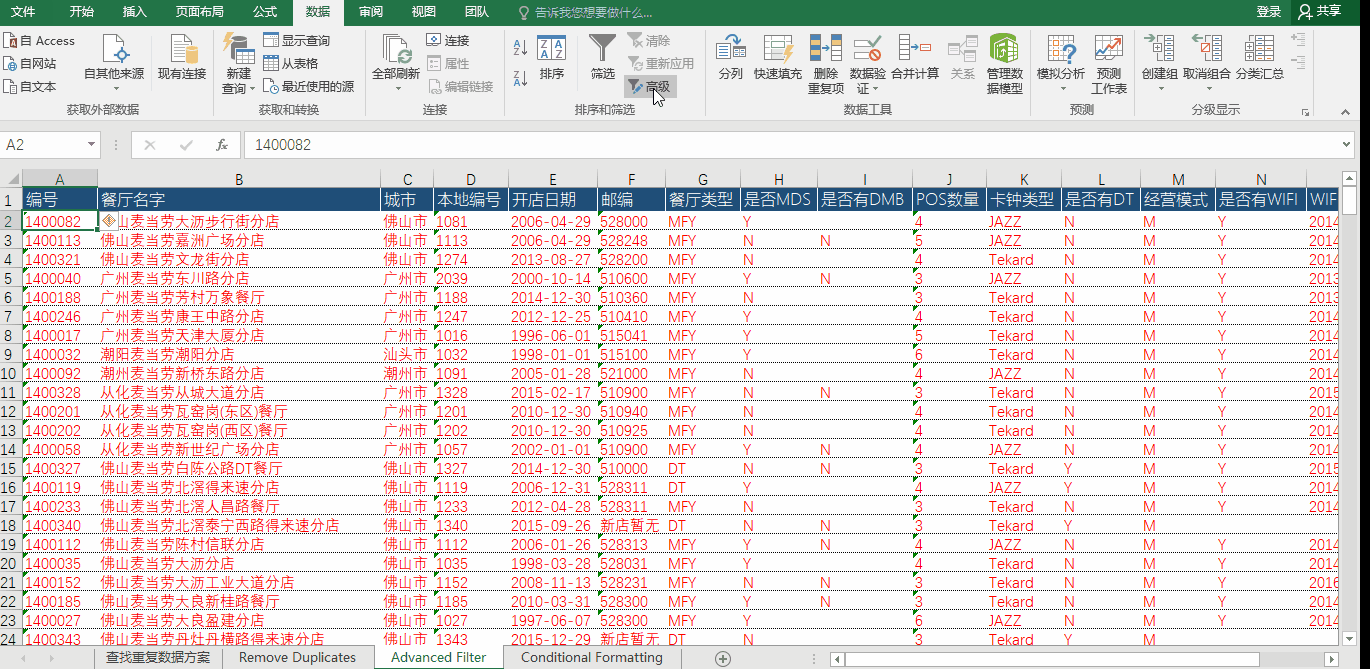Image resolution: width=1370 pixels, height=669 pixels.
Task: Import data from Access icon
Action: pyautogui.click(x=38, y=41)
